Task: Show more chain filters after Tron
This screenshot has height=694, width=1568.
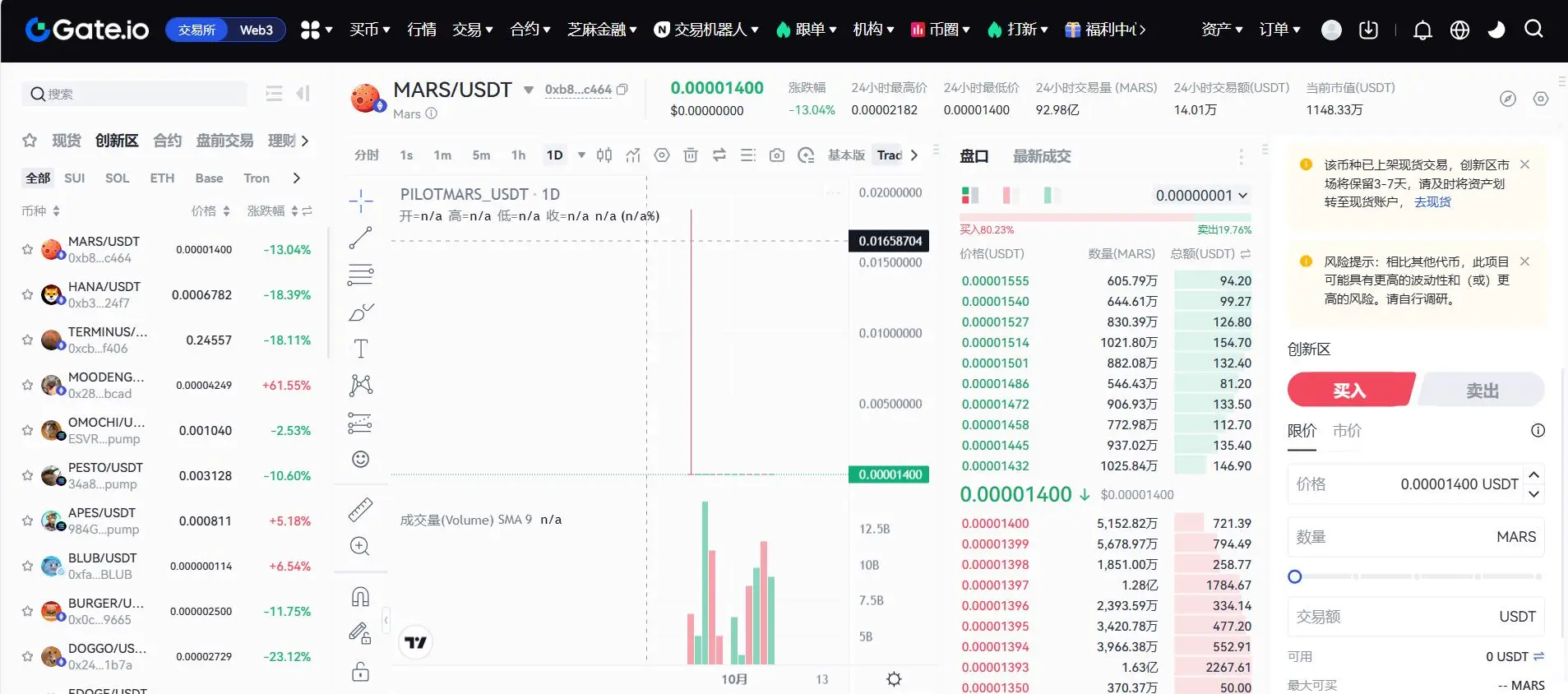Action: pyautogui.click(x=297, y=178)
